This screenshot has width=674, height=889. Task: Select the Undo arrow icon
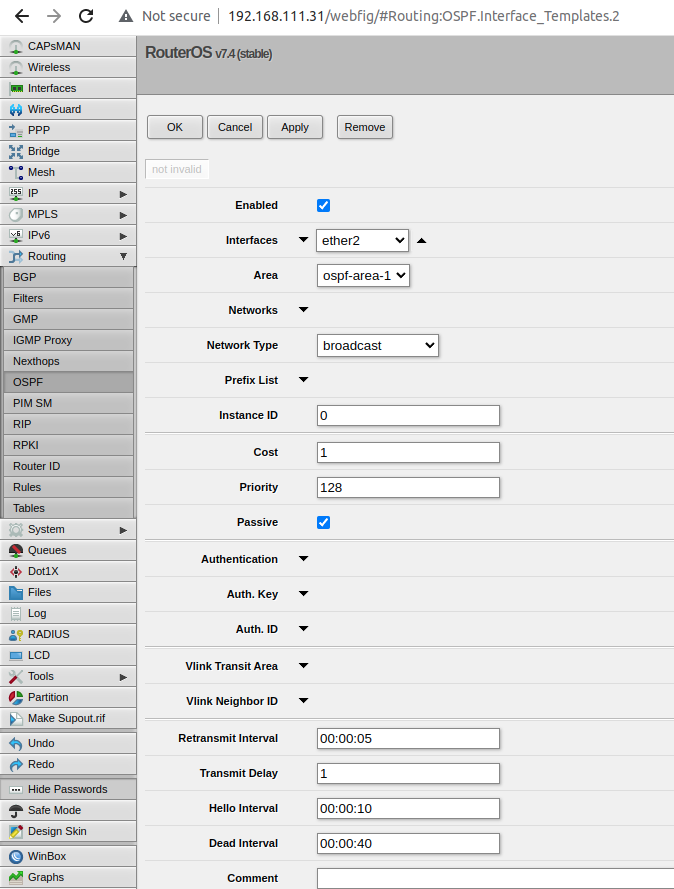(x=16, y=743)
